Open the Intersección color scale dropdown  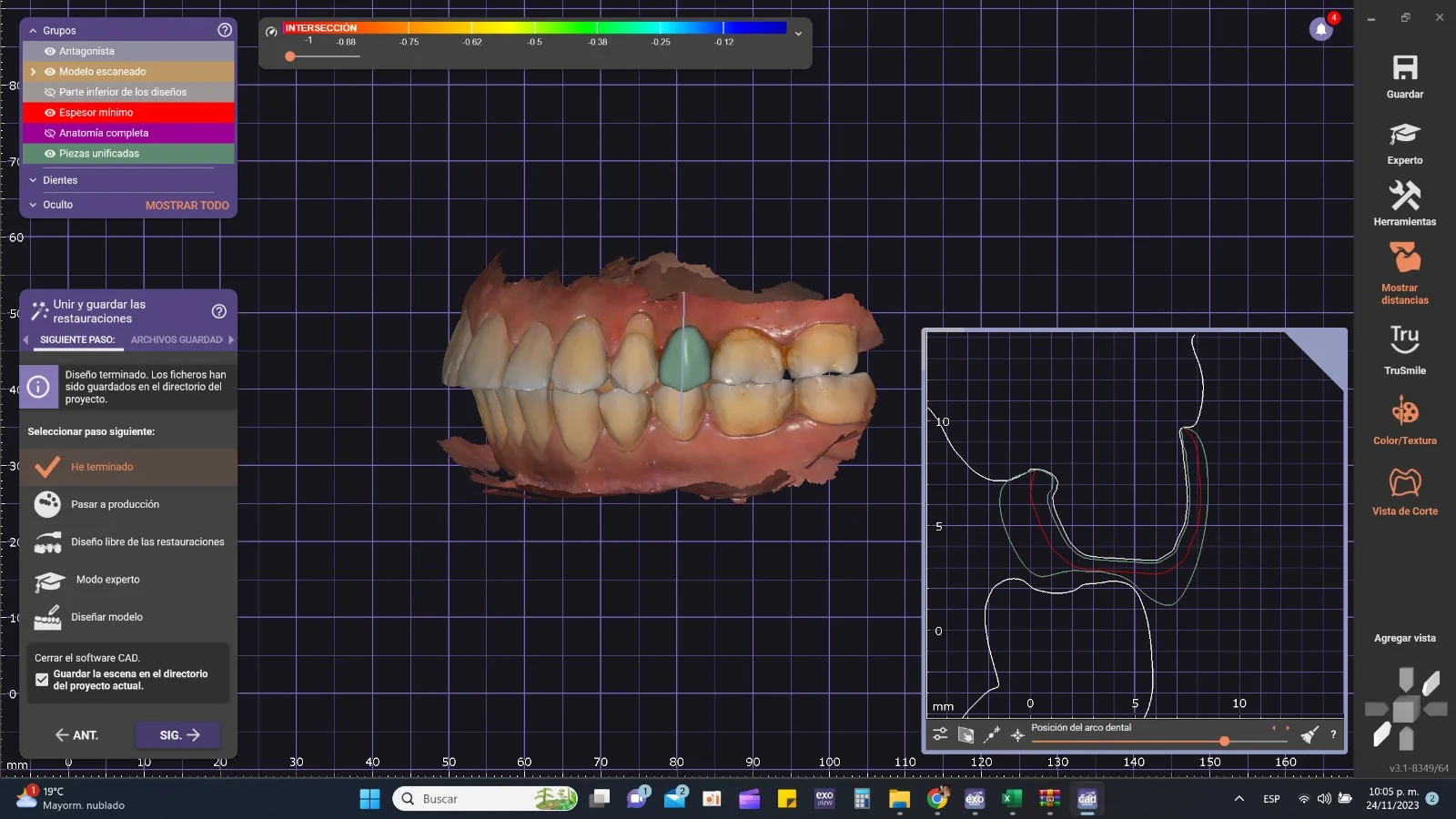click(x=798, y=34)
